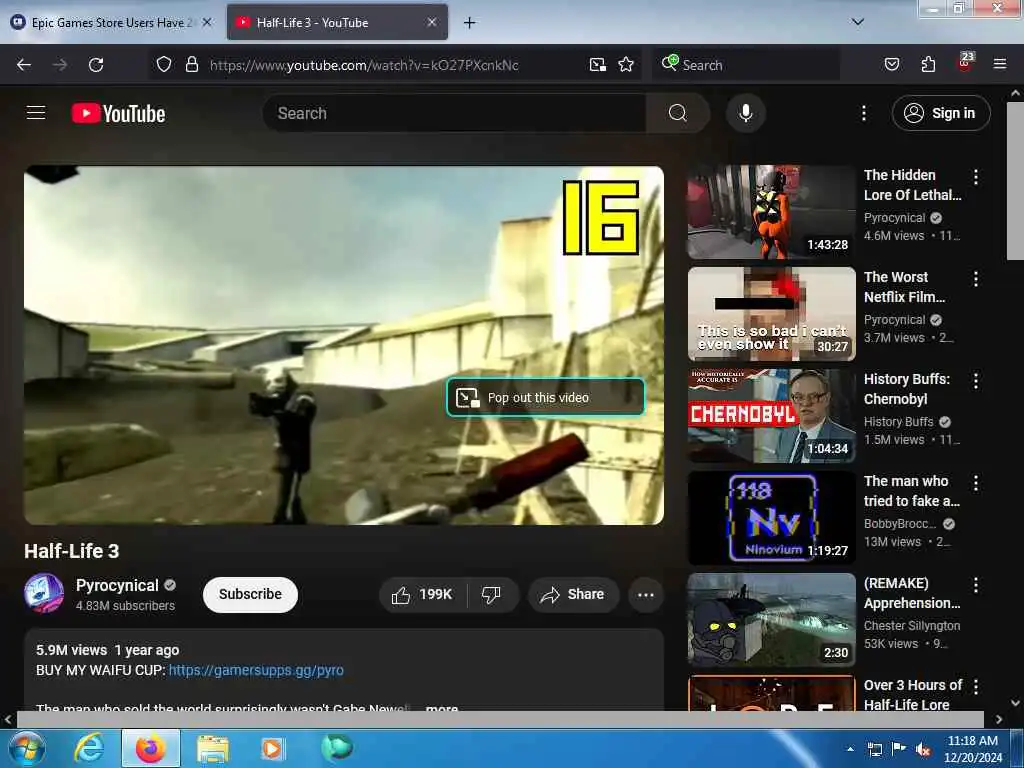
Task: Click Pop out this video button
Action: pos(545,397)
